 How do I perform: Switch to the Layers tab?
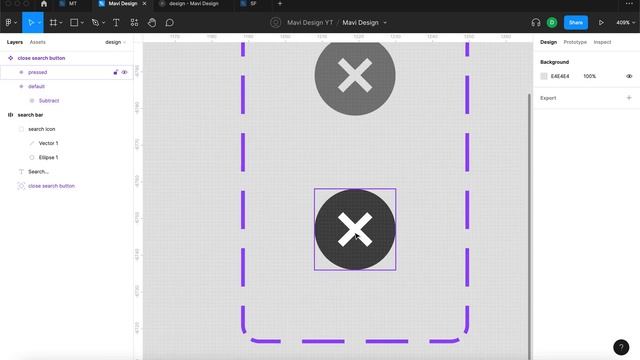click(15, 42)
